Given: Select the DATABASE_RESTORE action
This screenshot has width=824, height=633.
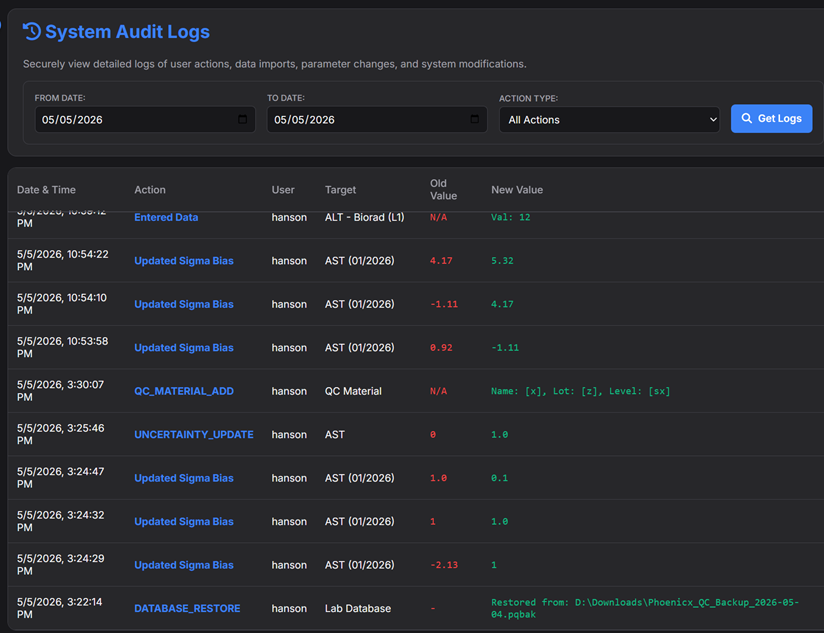Looking at the screenshot, I should tap(187, 608).
